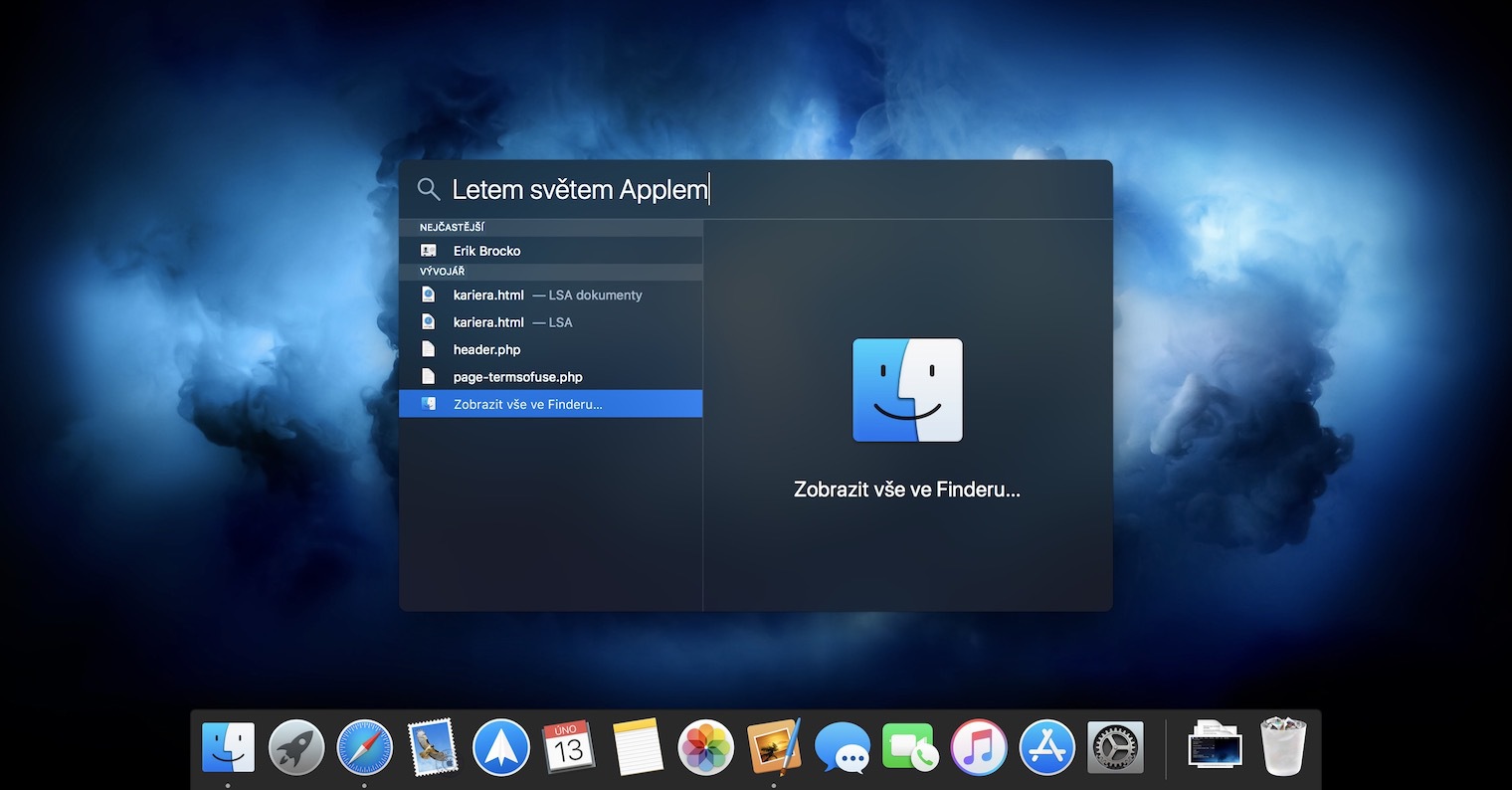
Task: Click the Spotlight search field text
Action: pyautogui.click(x=580, y=189)
